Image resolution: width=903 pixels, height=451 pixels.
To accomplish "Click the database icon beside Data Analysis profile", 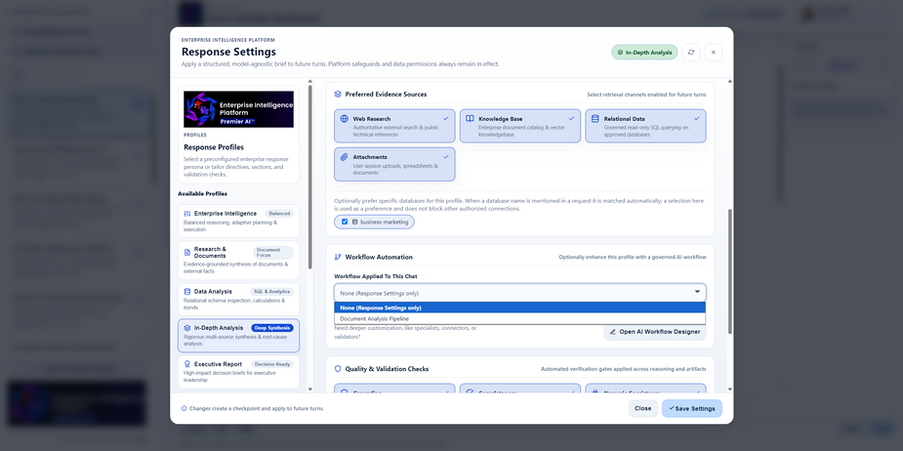I will pyautogui.click(x=187, y=292).
